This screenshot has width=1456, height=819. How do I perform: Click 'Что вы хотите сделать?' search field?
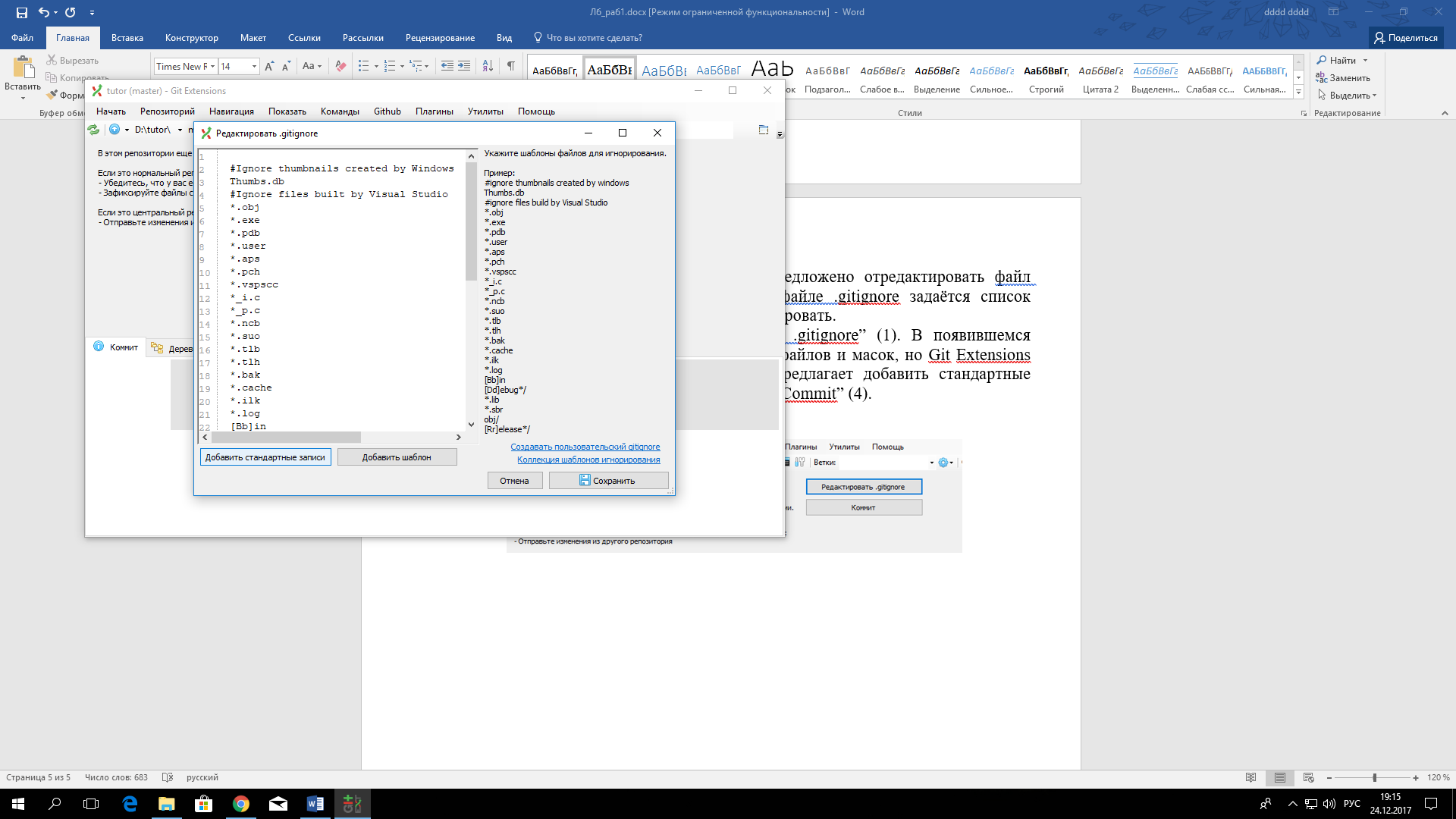(x=594, y=38)
